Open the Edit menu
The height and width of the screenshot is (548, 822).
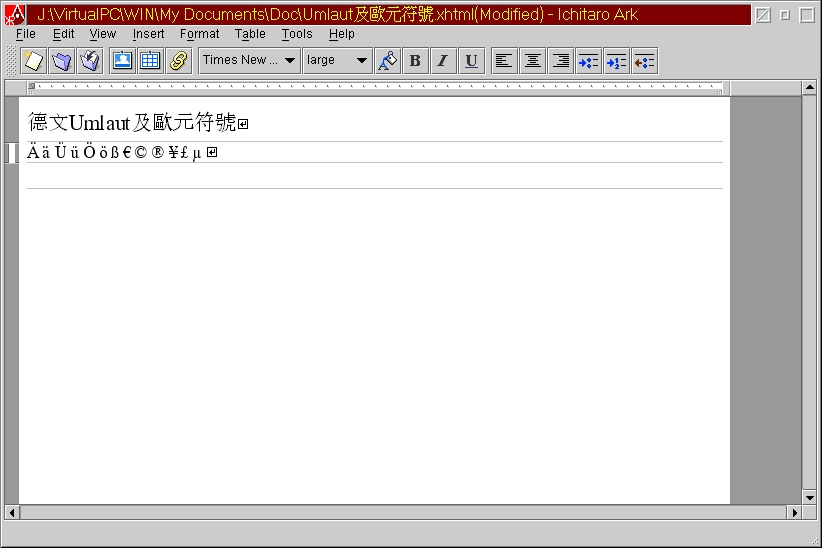point(63,34)
